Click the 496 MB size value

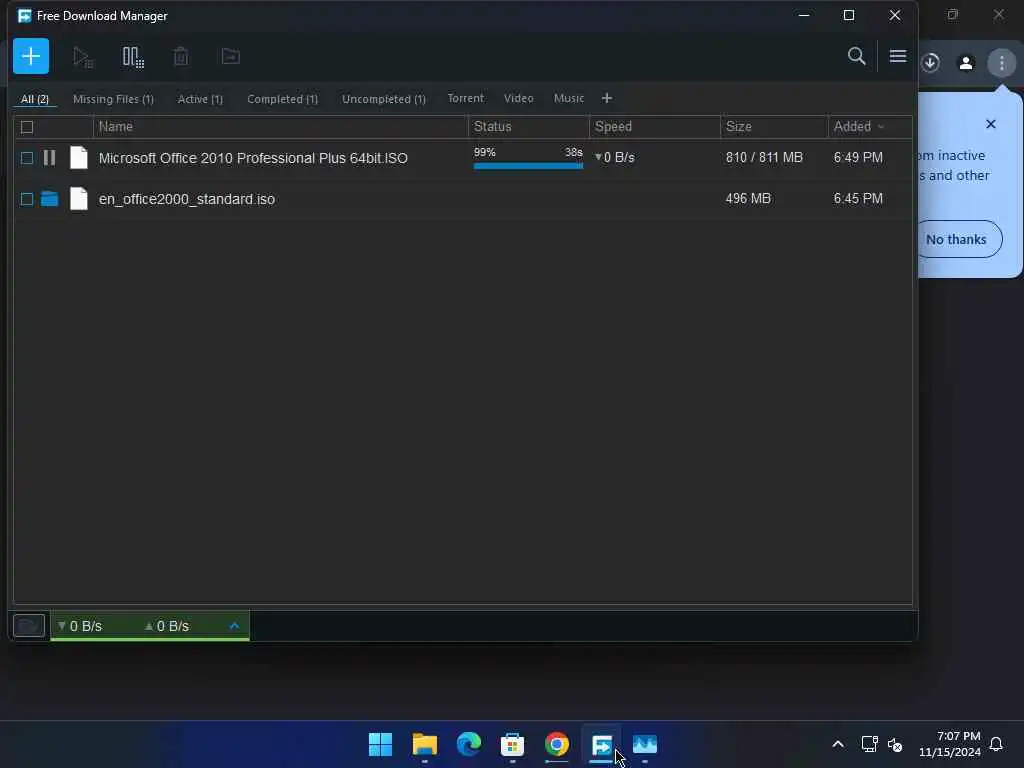[x=748, y=199]
